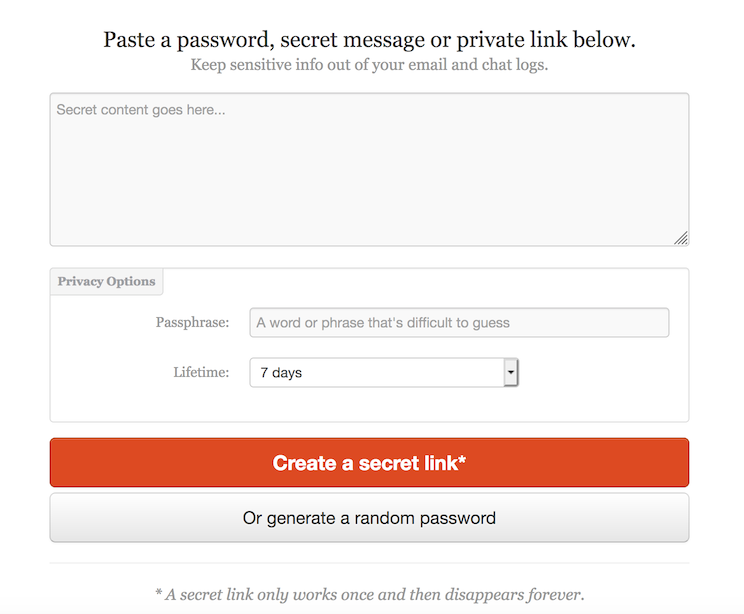Click inside the large secret content textarea

[369, 169]
